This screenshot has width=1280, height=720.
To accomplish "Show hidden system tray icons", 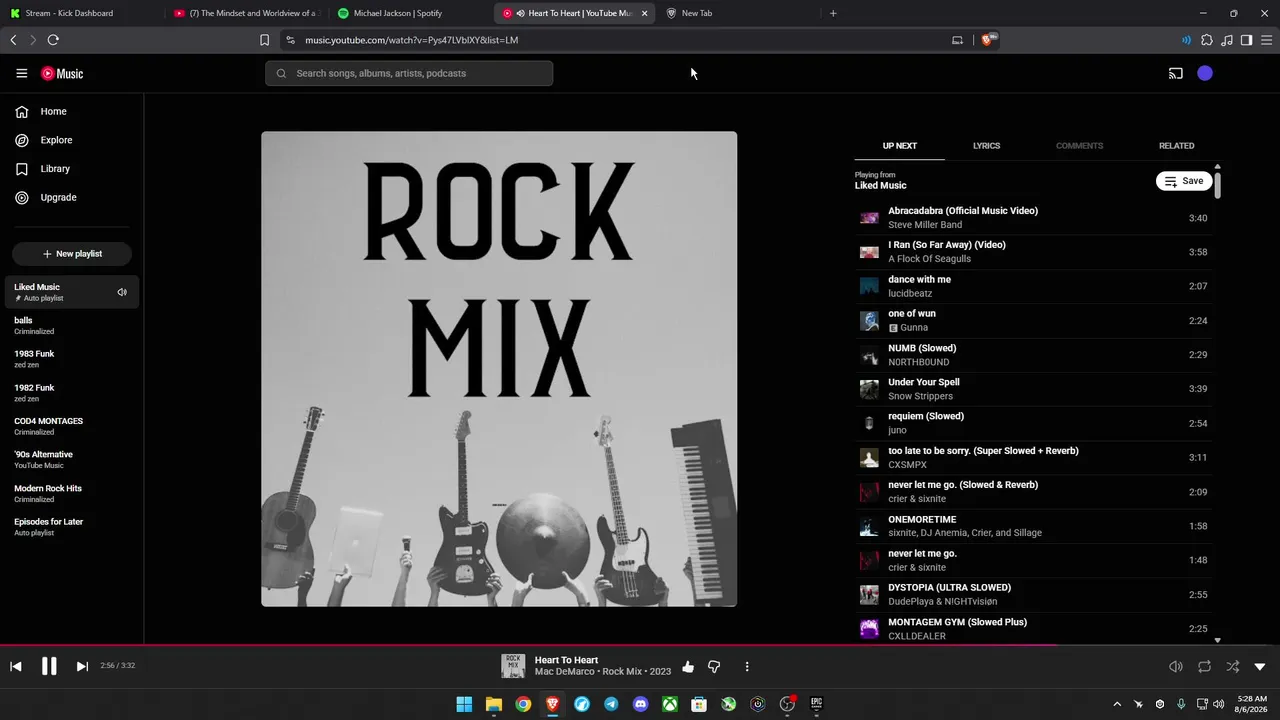I will (1117, 704).
